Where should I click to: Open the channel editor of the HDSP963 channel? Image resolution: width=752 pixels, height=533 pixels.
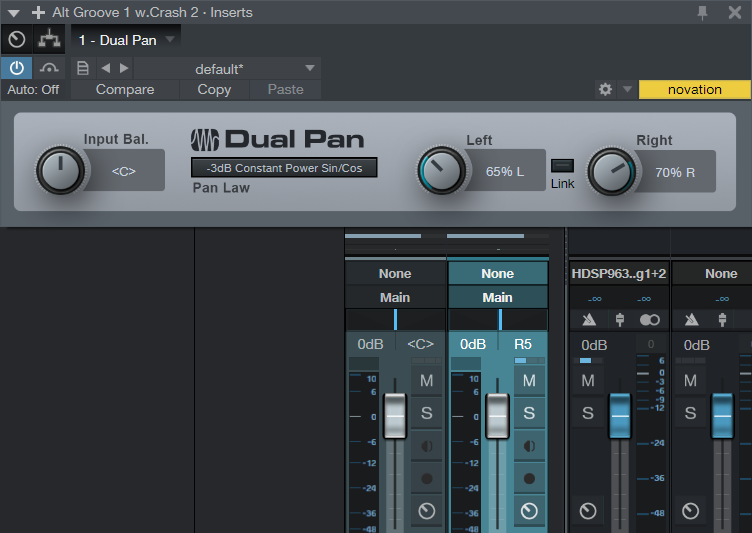[x=588, y=511]
